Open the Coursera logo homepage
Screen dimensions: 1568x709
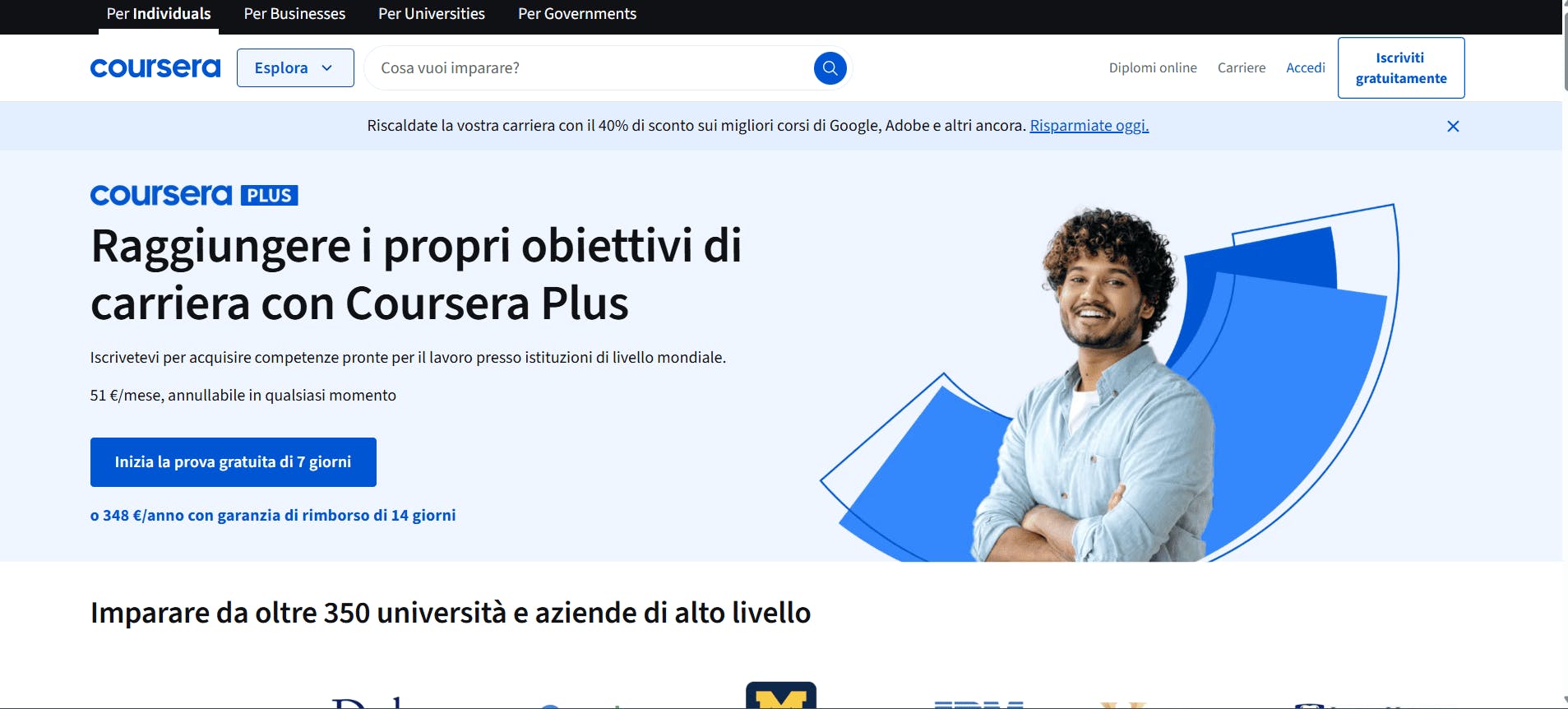click(x=155, y=67)
